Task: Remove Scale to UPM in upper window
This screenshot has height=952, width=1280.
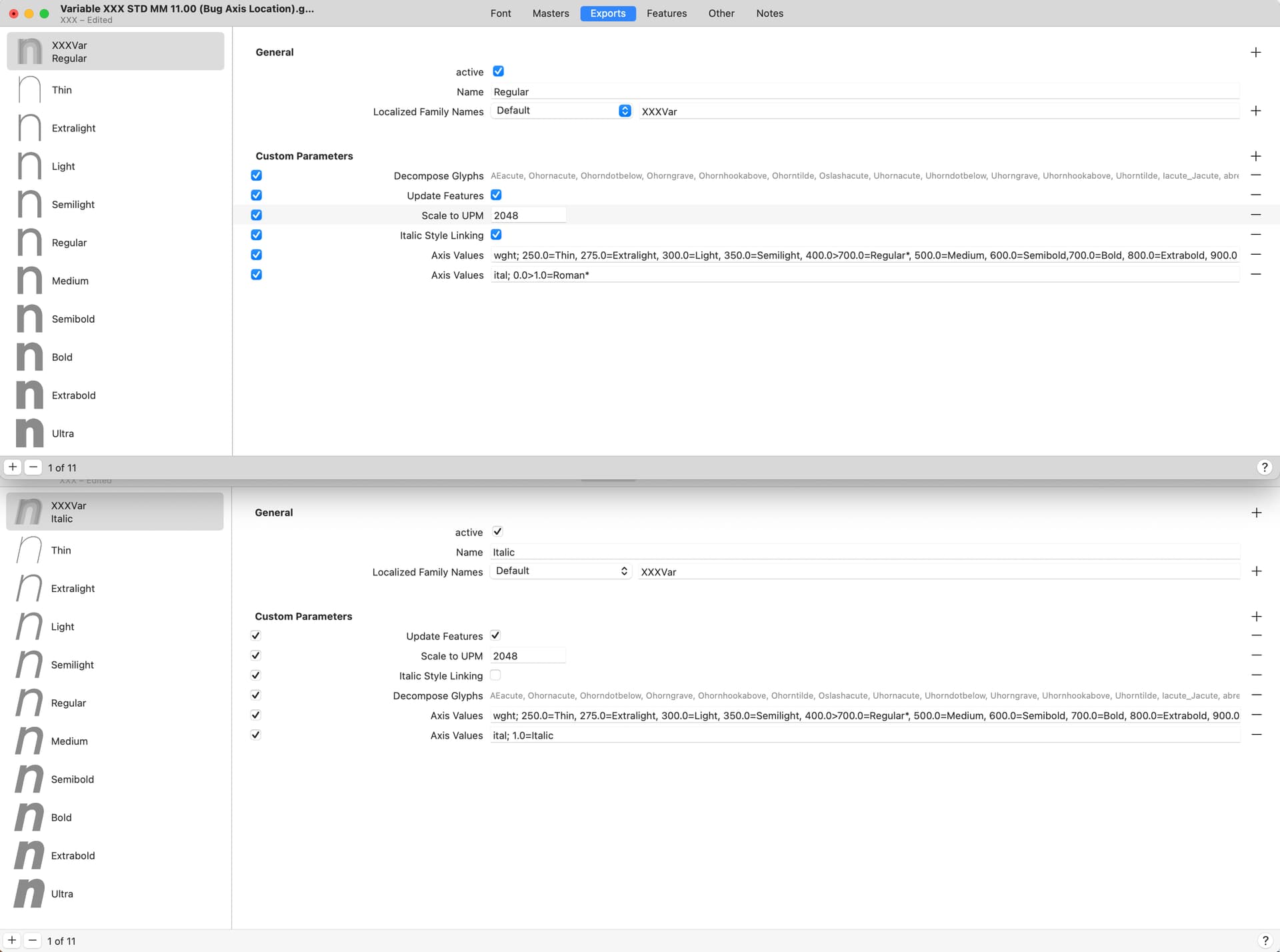Action: (x=1255, y=215)
